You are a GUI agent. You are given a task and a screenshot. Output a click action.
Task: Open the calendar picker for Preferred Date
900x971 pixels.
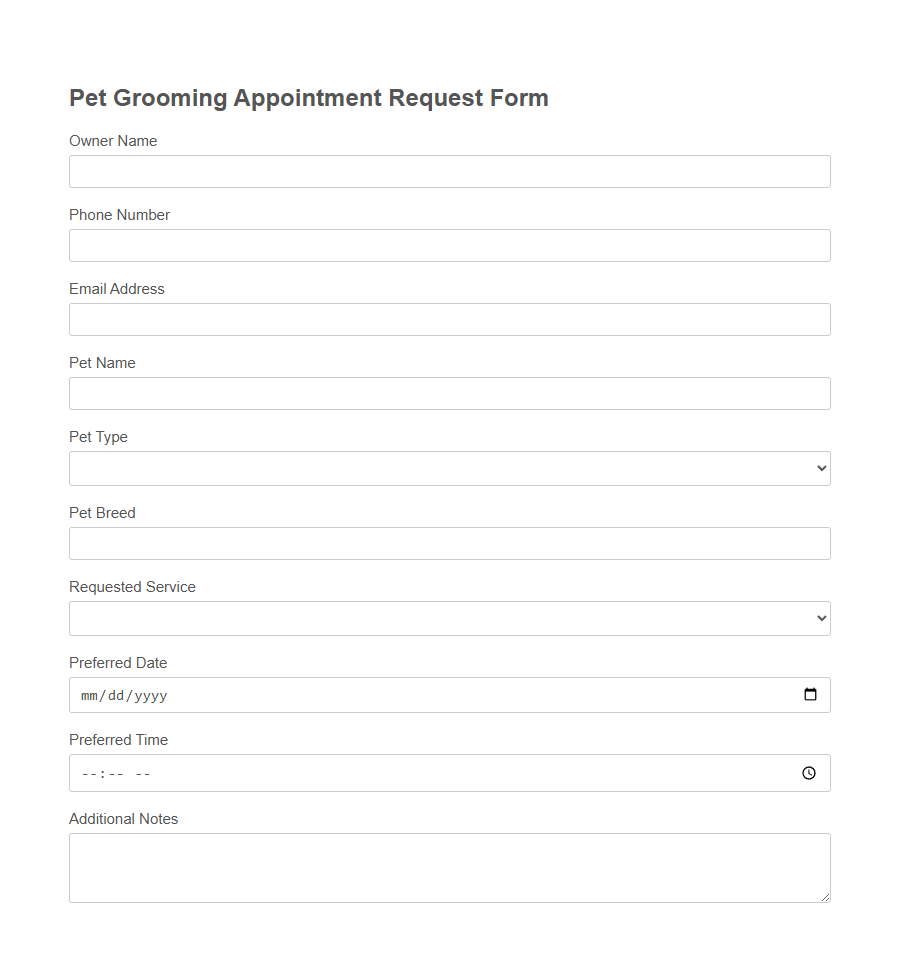click(x=810, y=694)
